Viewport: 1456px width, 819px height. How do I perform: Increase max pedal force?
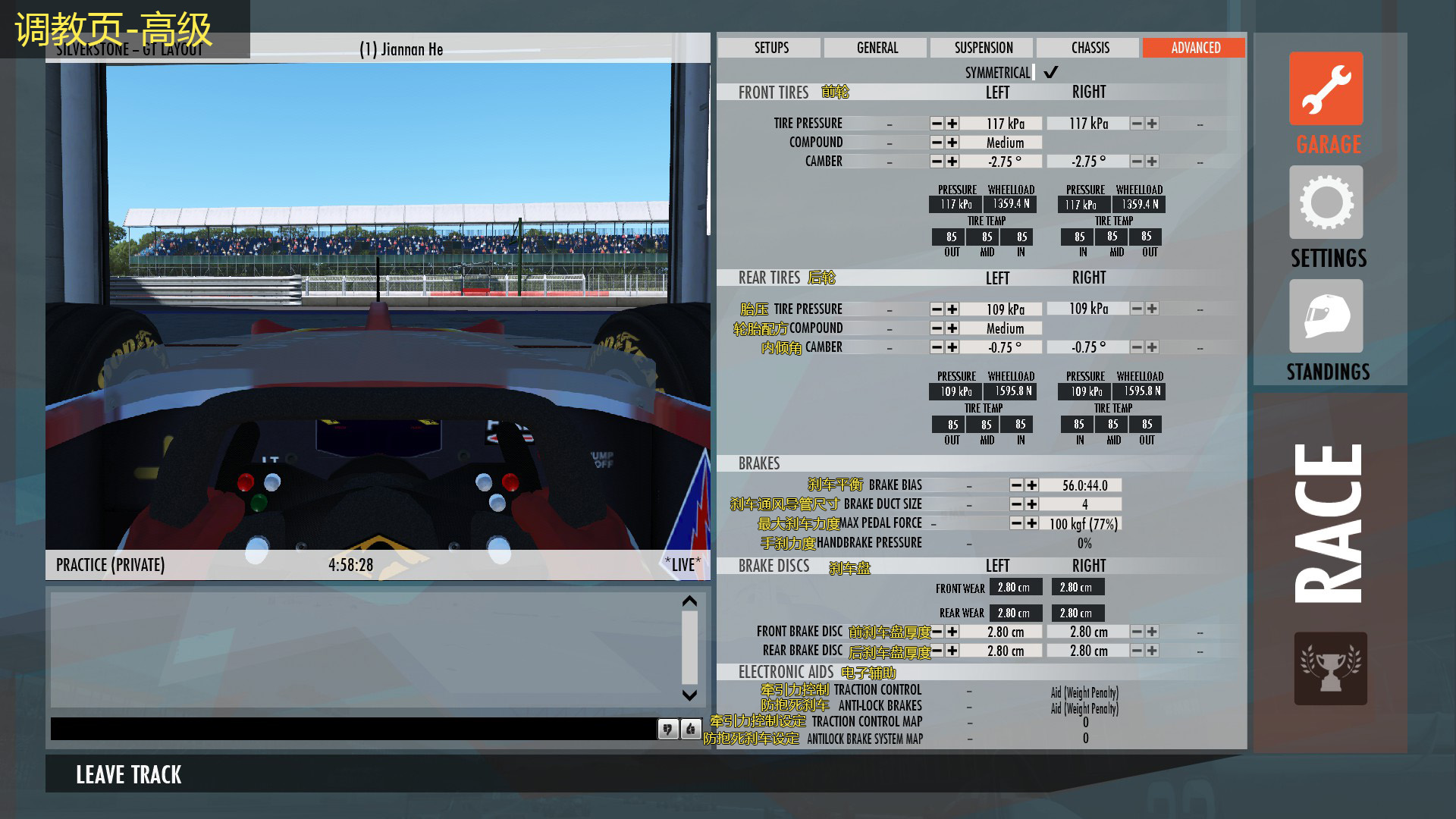(1032, 523)
